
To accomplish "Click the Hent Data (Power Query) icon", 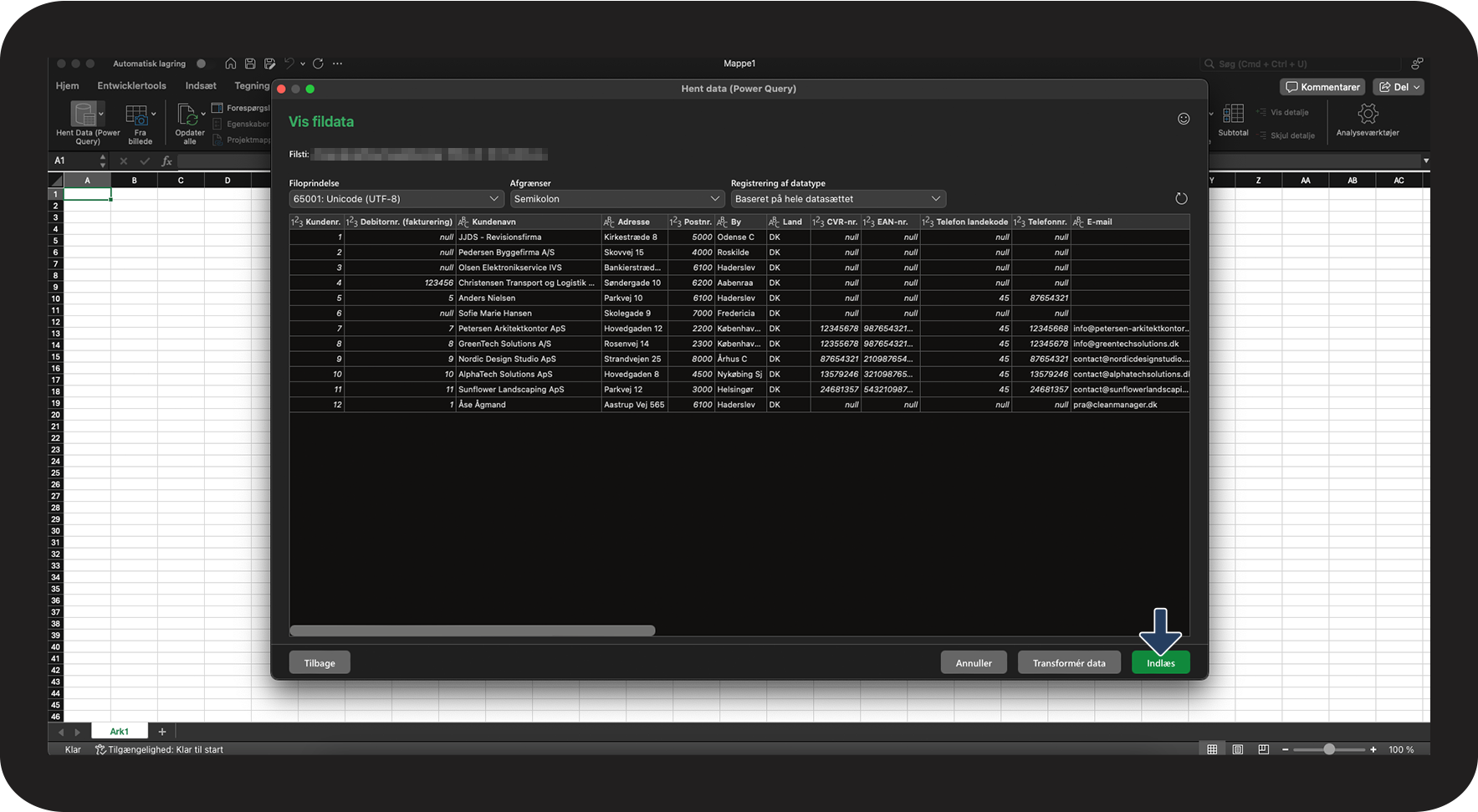I will 84,114.
